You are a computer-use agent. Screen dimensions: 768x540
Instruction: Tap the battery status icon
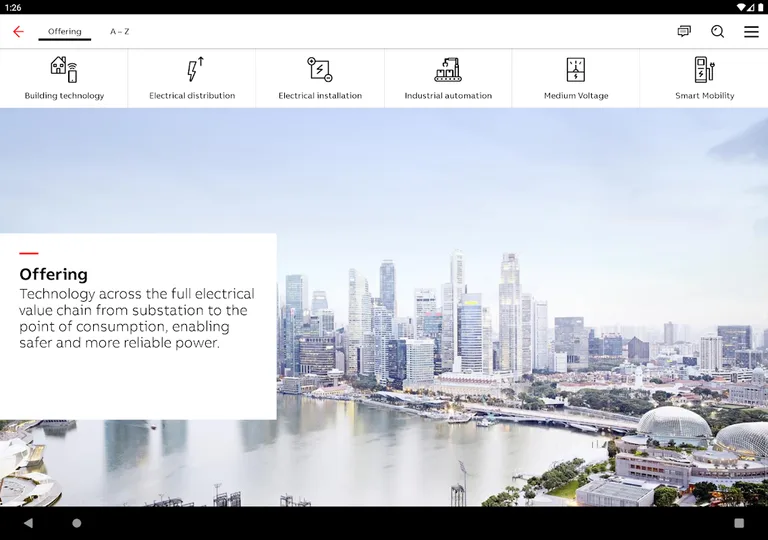click(761, 7)
